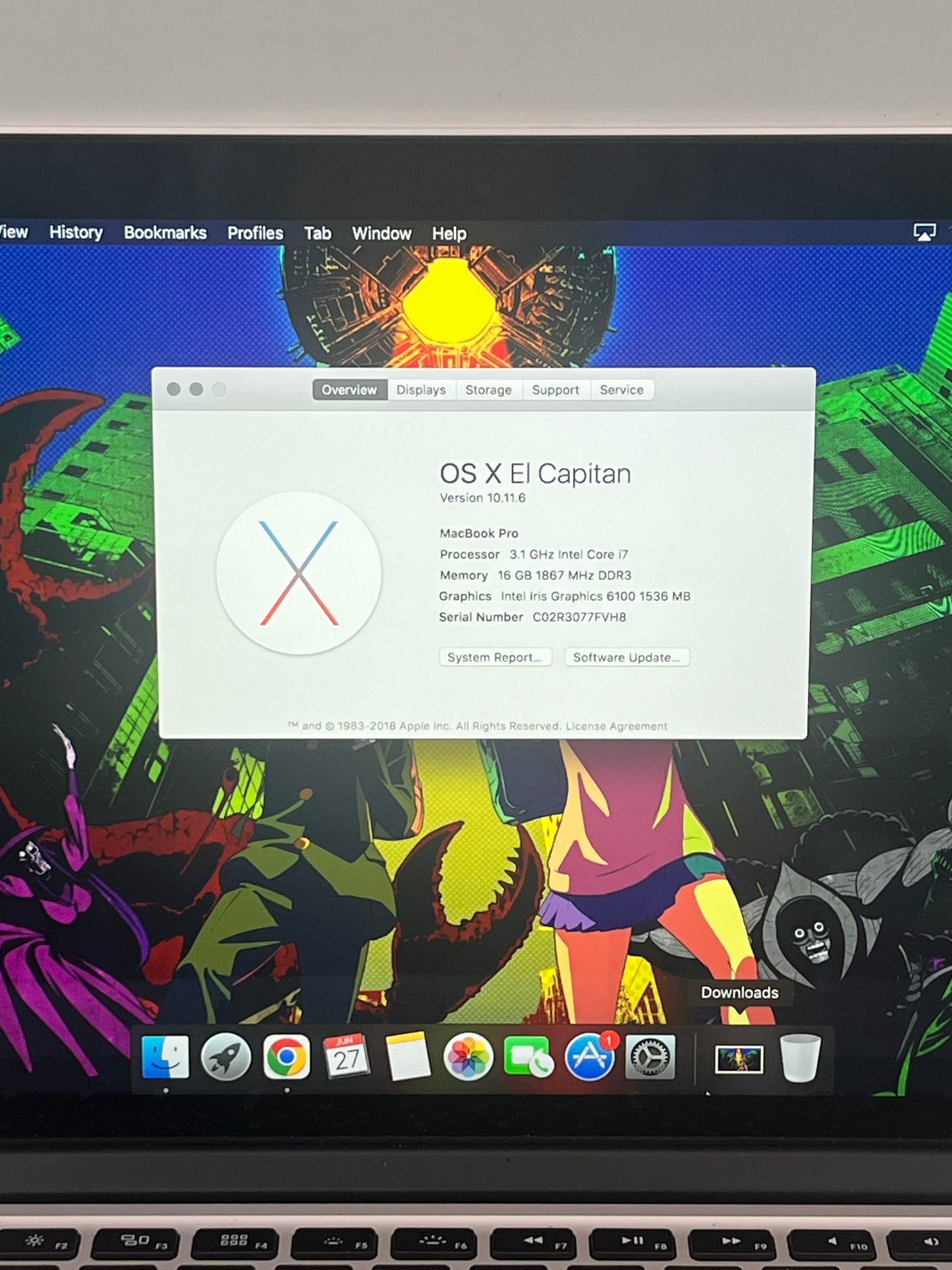952x1270 pixels.
Task: Open Google Chrome from the Dock
Action: [x=287, y=1057]
